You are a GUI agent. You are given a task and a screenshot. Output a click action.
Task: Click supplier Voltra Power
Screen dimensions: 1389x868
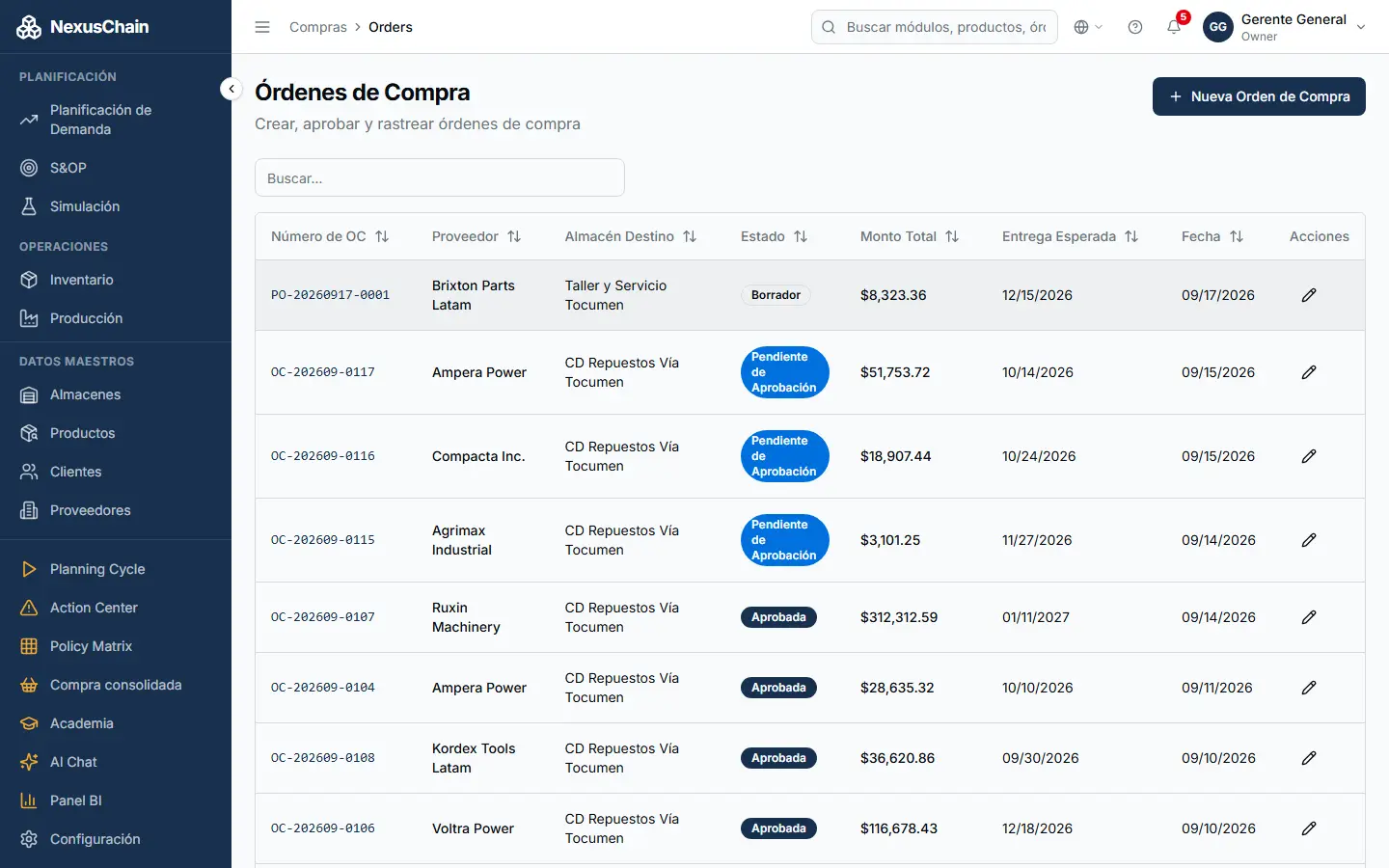click(x=473, y=828)
